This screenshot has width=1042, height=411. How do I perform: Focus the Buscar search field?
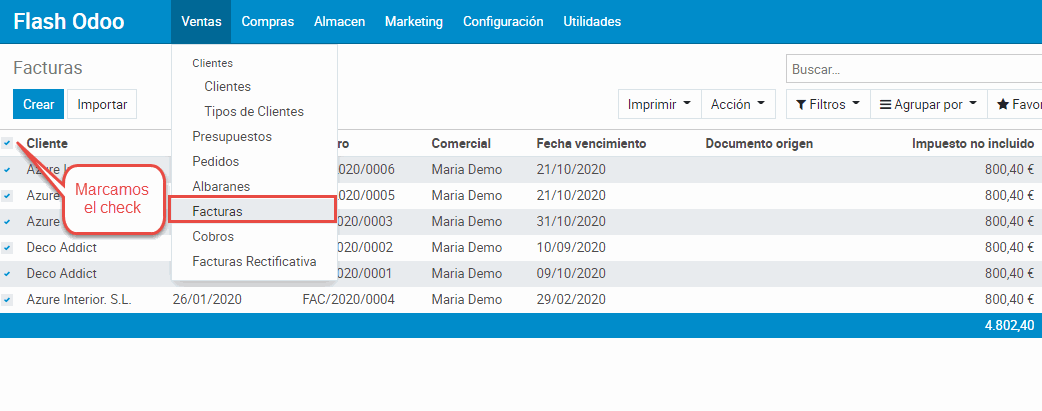(912, 70)
